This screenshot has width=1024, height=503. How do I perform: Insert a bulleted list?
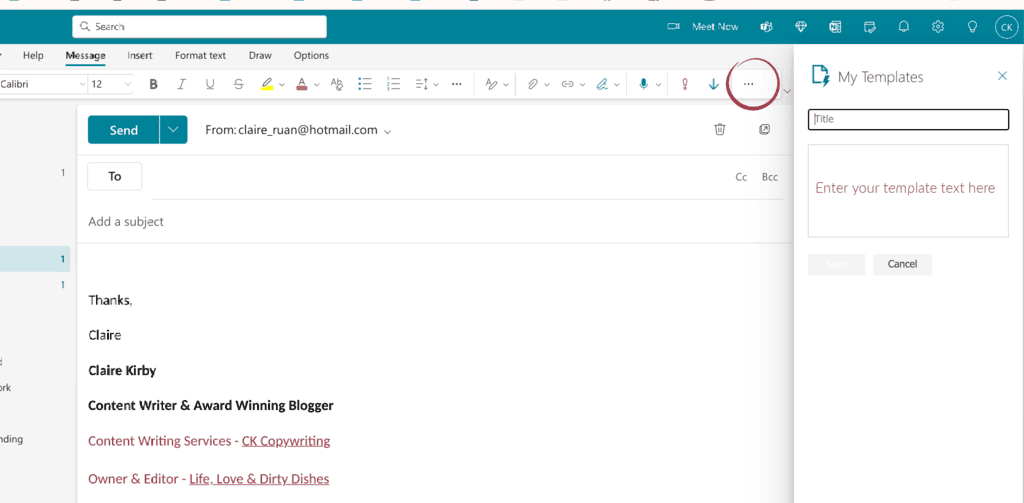364,84
